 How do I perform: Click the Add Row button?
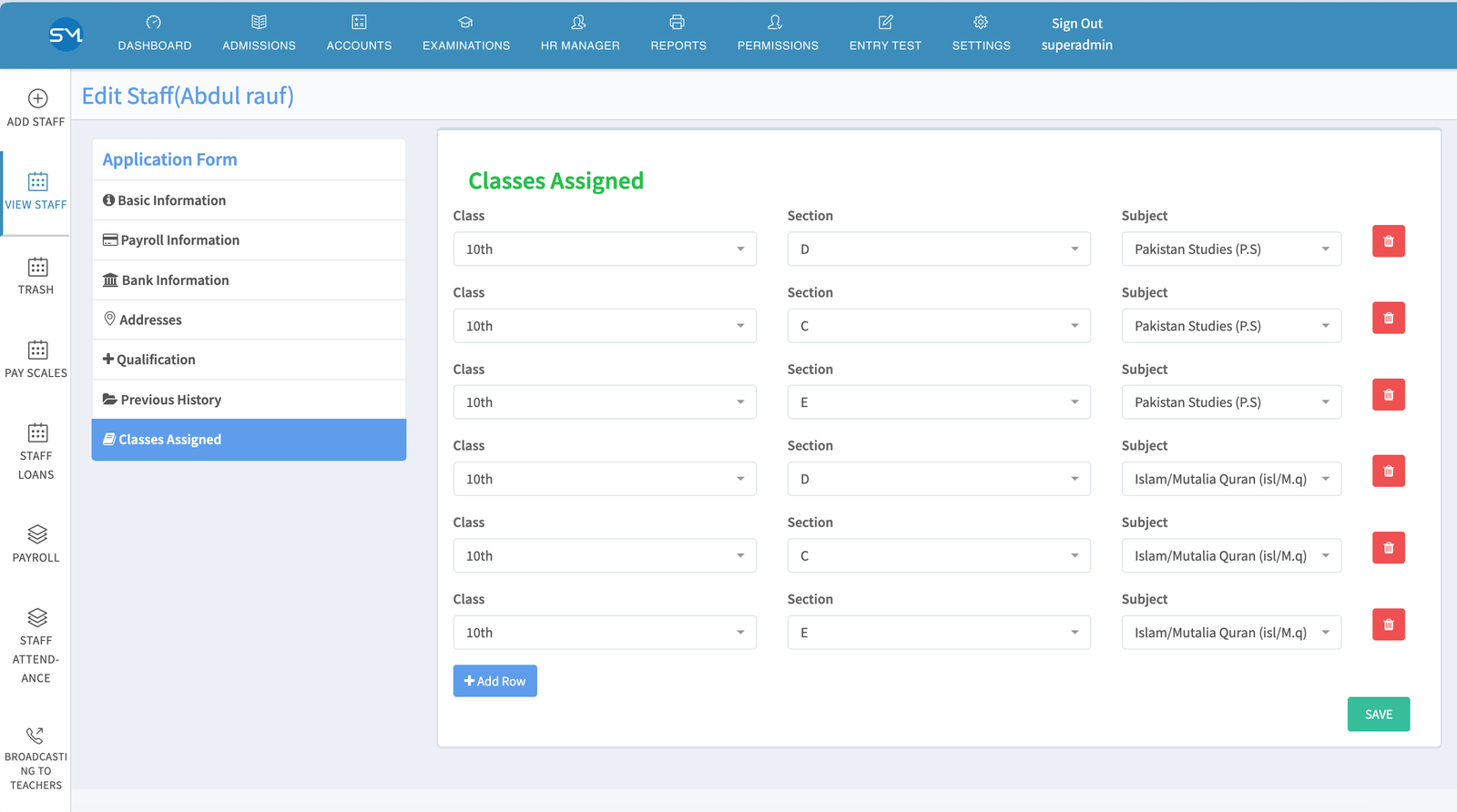coord(495,681)
